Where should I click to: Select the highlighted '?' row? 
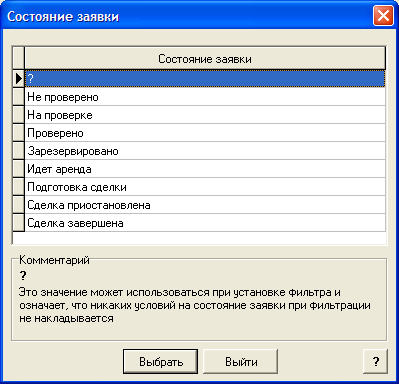click(x=205, y=79)
